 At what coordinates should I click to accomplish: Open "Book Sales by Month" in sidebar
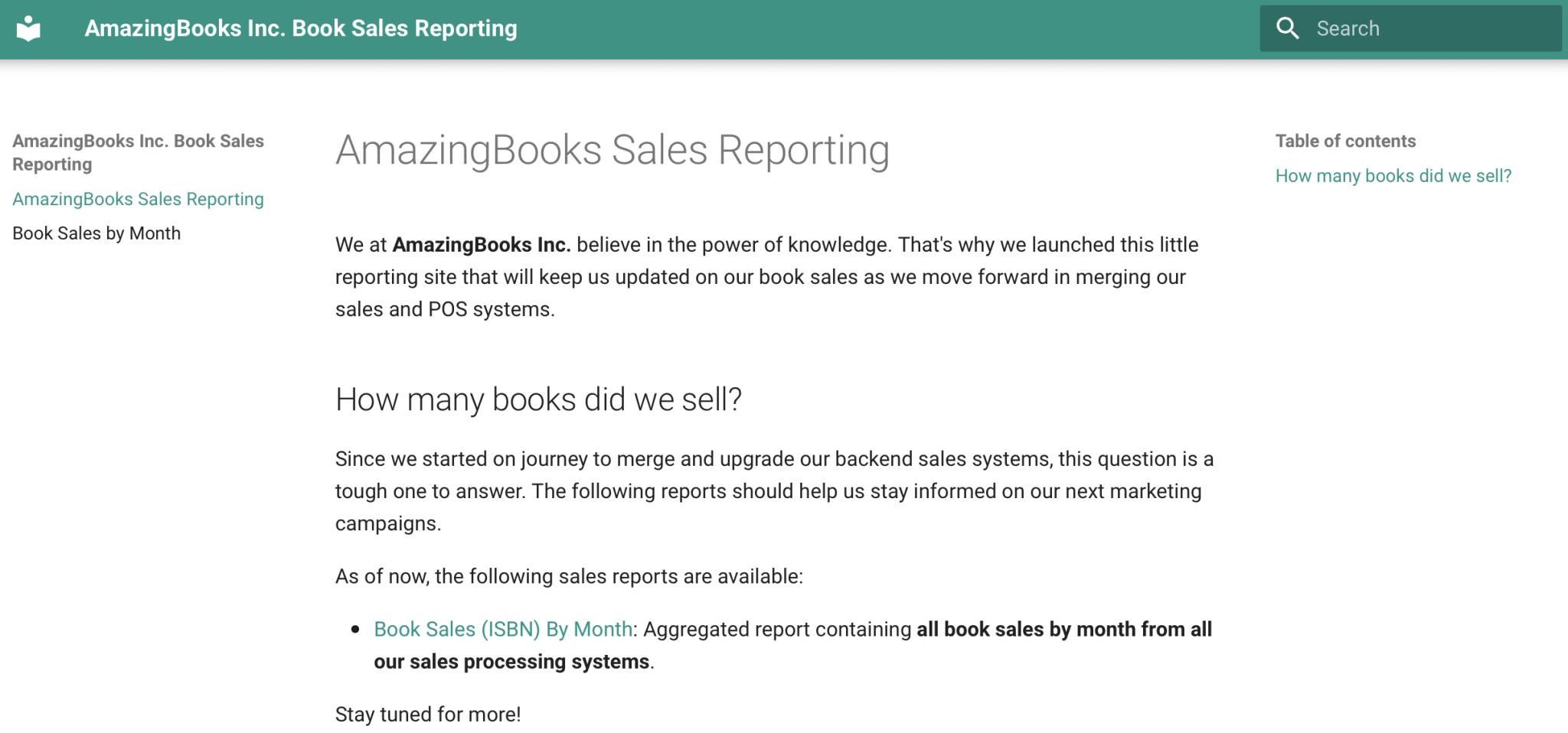[x=96, y=233]
